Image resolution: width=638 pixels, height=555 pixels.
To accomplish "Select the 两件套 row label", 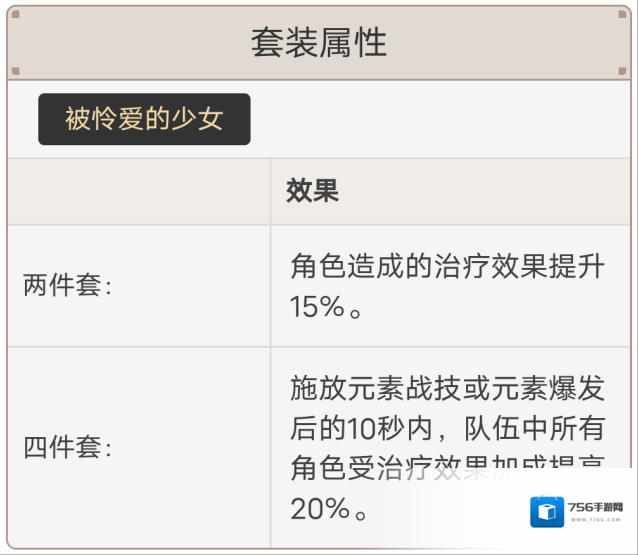I will coord(68,286).
